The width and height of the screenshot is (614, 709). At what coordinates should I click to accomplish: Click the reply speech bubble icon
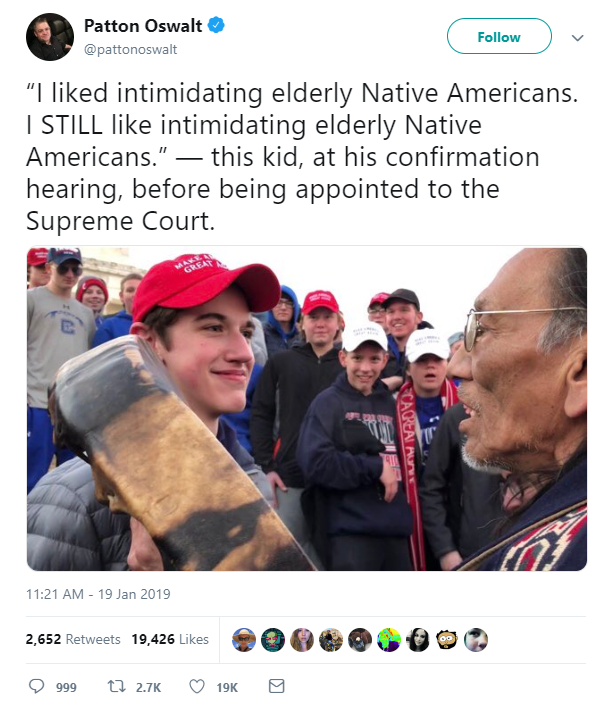[x=37, y=686]
